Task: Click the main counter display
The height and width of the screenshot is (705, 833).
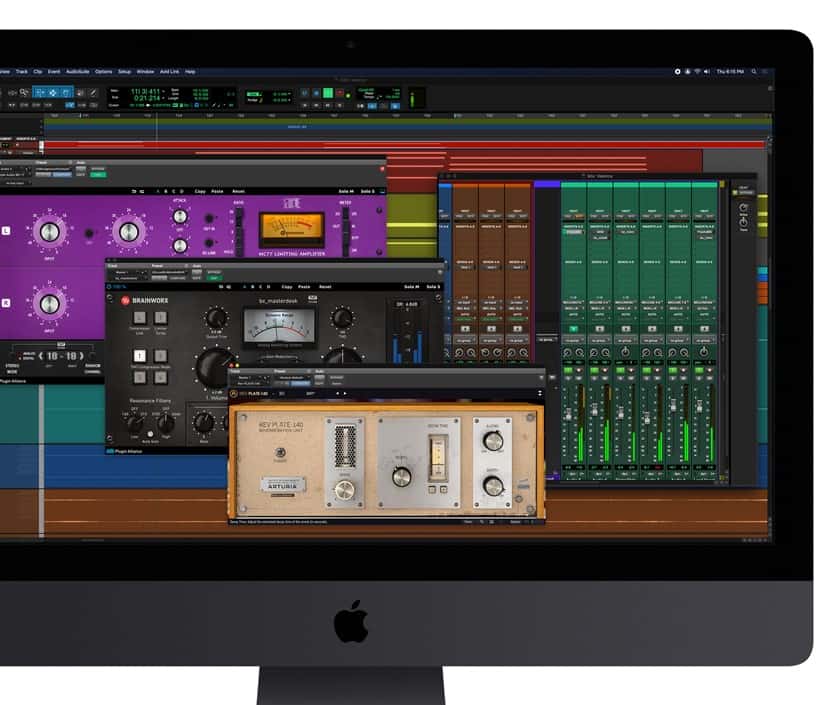Action: 147,95
